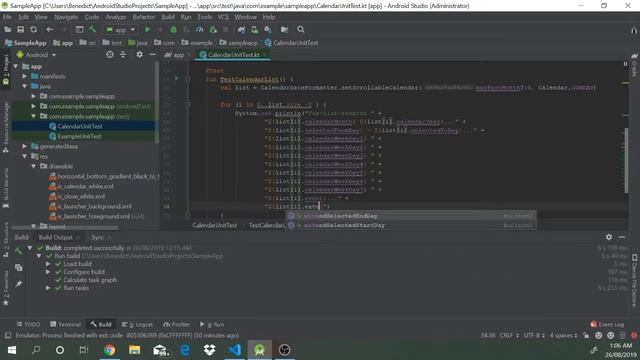Viewport: 640px width, 360px height.
Task: Open the Profile app gauge icon
Action: click(x=200, y=29)
